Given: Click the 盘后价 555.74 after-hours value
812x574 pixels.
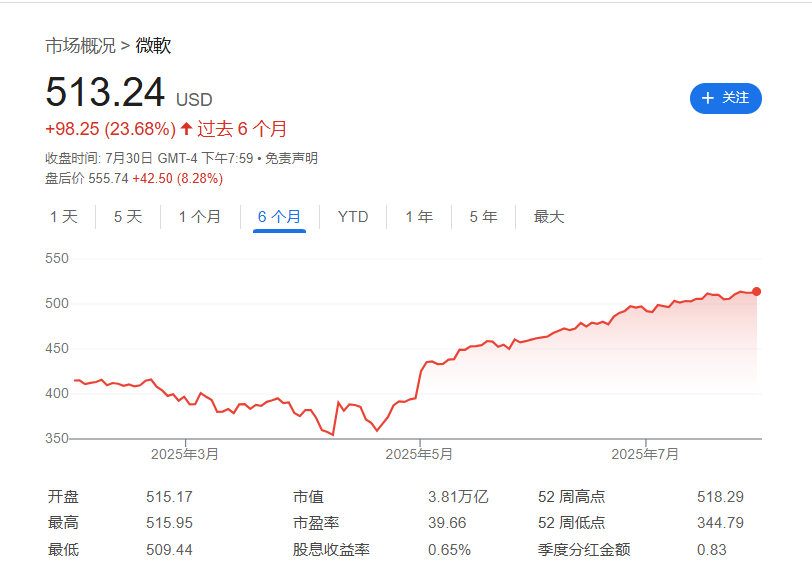Looking at the screenshot, I should point(86,179).
